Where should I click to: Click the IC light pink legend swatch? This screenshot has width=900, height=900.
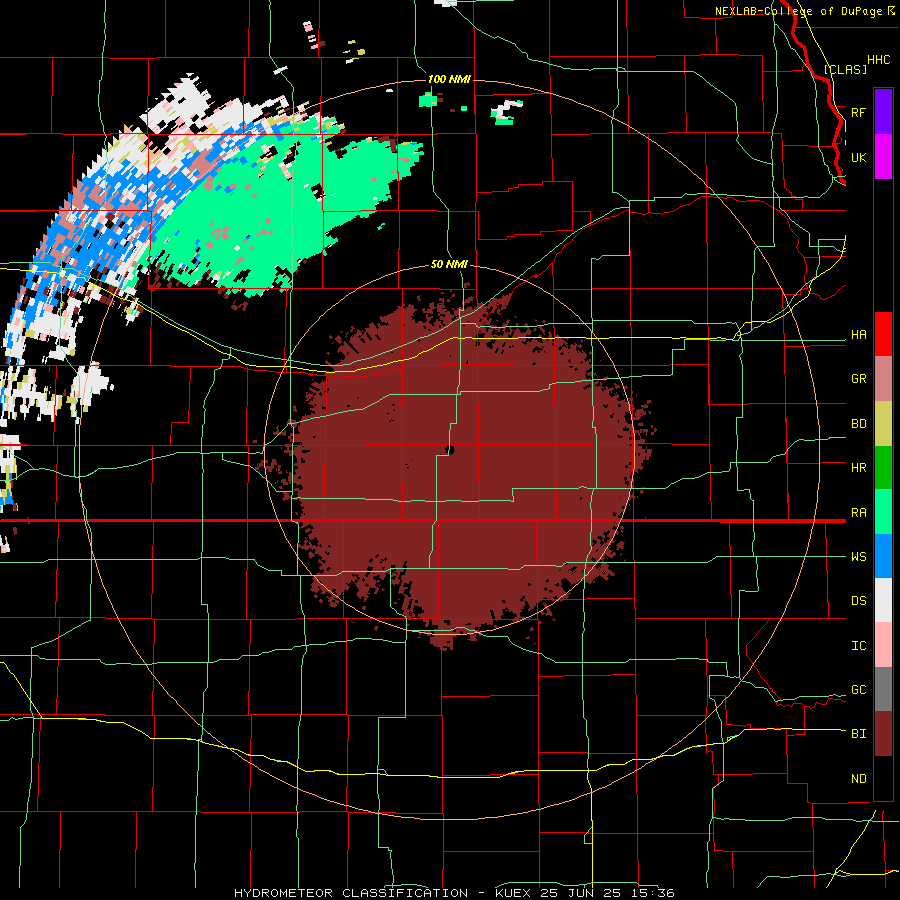883,645
